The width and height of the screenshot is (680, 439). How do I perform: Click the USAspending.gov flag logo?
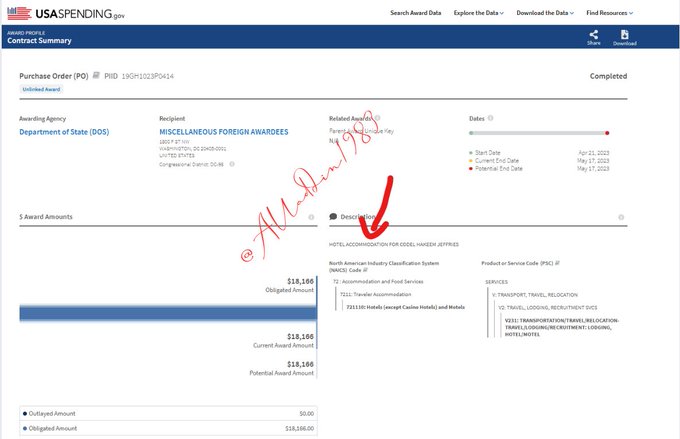(19, 12)
